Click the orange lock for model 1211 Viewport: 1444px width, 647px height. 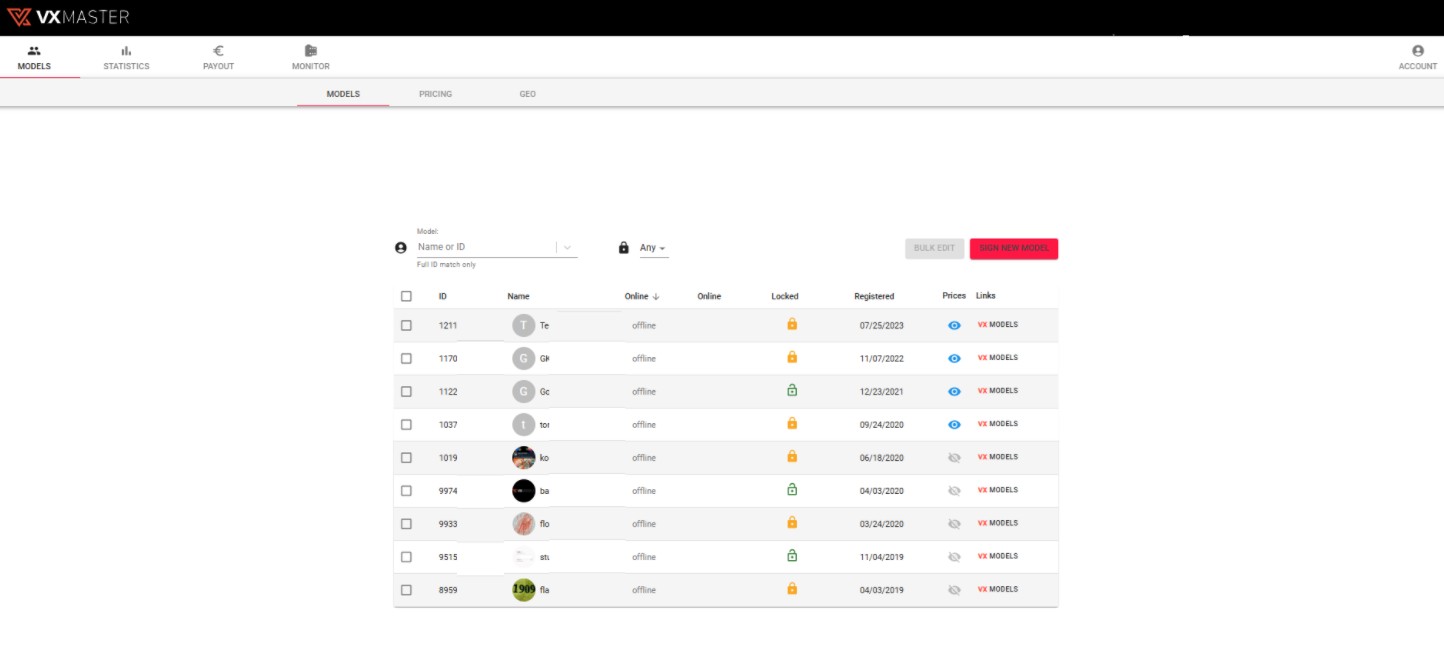792,324
